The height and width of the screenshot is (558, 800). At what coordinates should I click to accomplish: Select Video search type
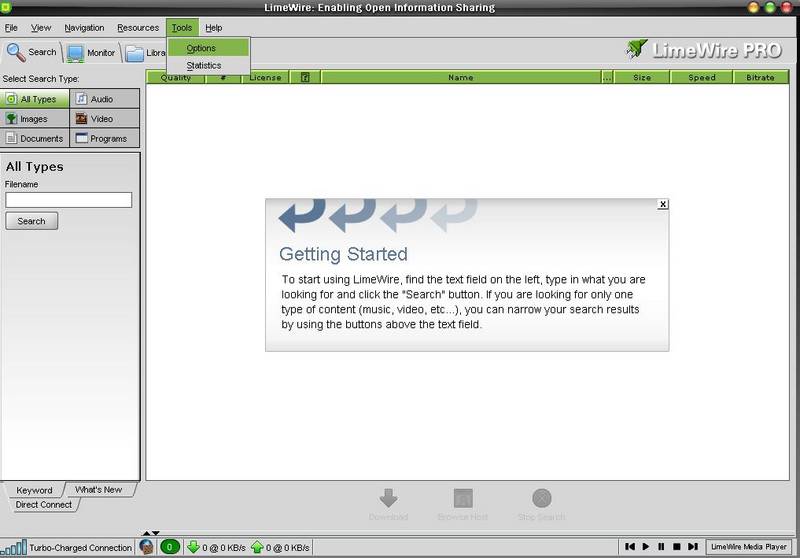(105, 119)
